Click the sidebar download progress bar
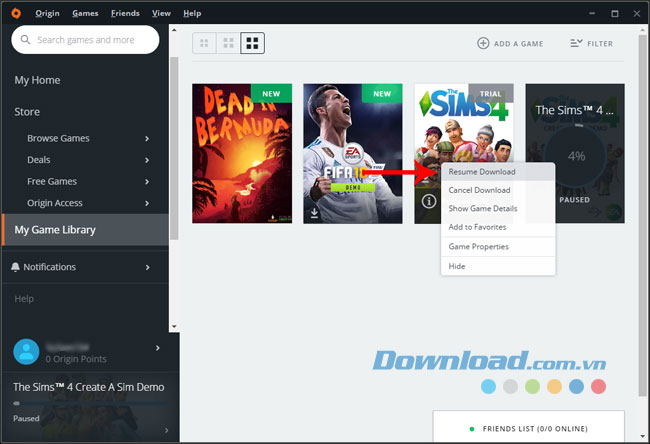 90,403
